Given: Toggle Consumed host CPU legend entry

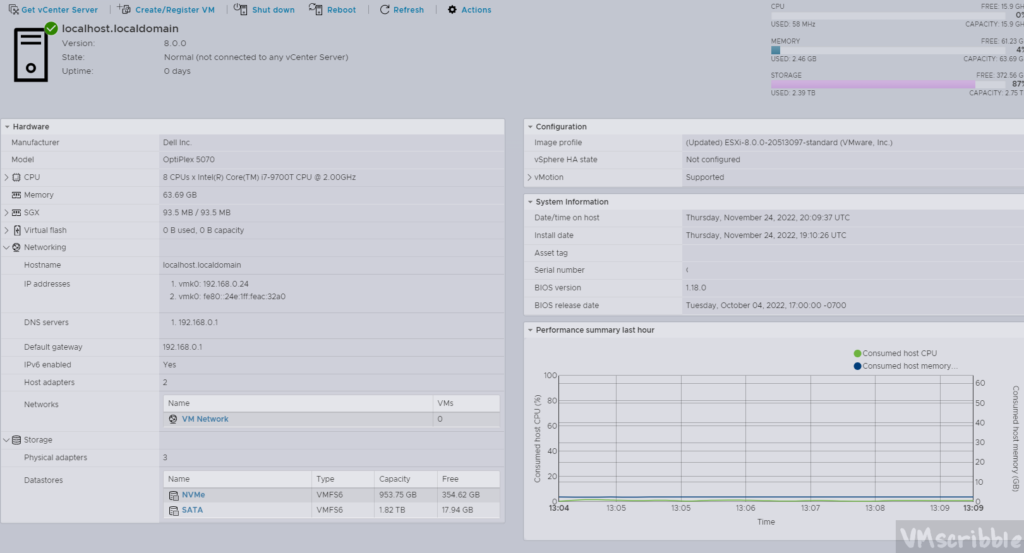Looking at the screenshot, I should (x=899, y=354).
